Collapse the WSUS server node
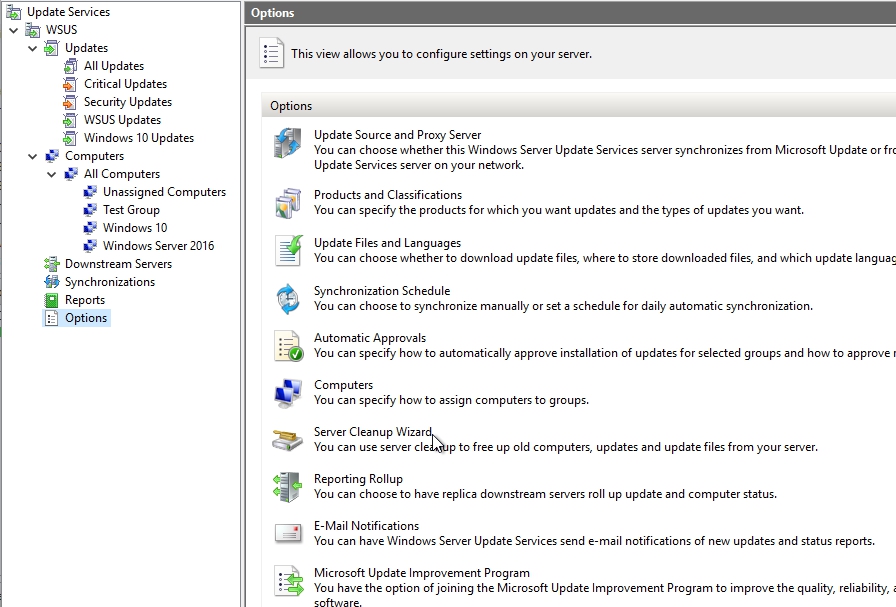 tap(14, 30)
